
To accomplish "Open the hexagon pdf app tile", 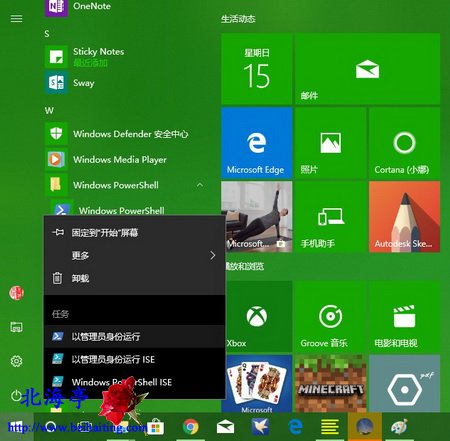I will coord(404,384).
